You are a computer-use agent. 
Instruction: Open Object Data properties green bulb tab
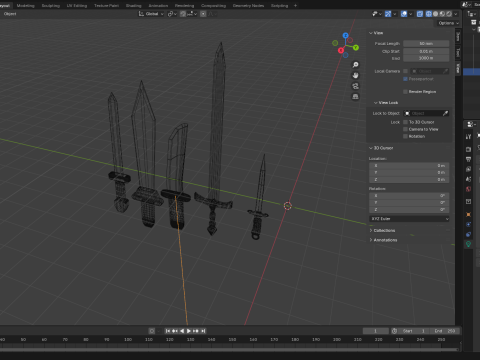pos(468,244)
